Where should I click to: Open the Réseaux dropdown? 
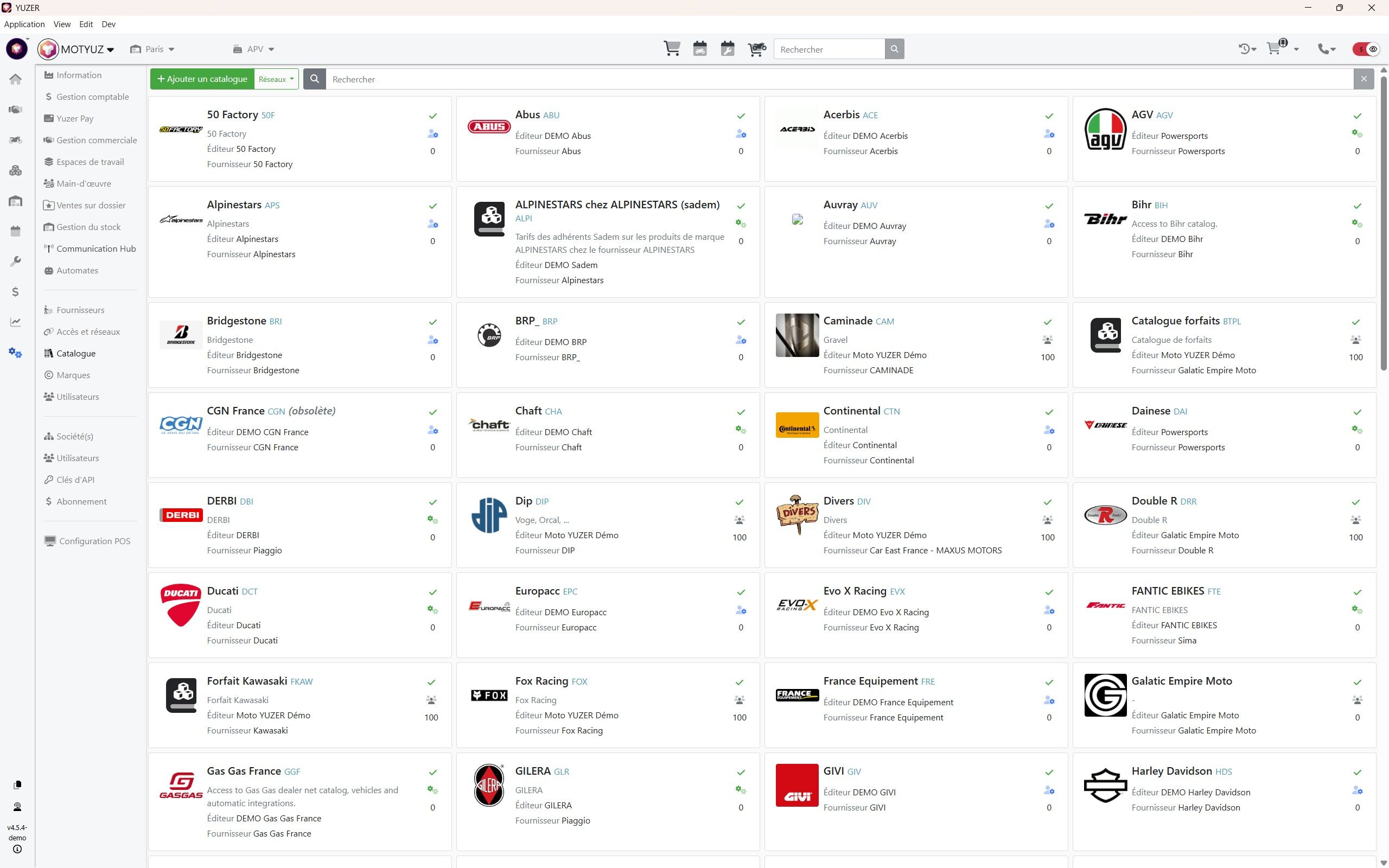pyautogui.click(x=276, y=79)
